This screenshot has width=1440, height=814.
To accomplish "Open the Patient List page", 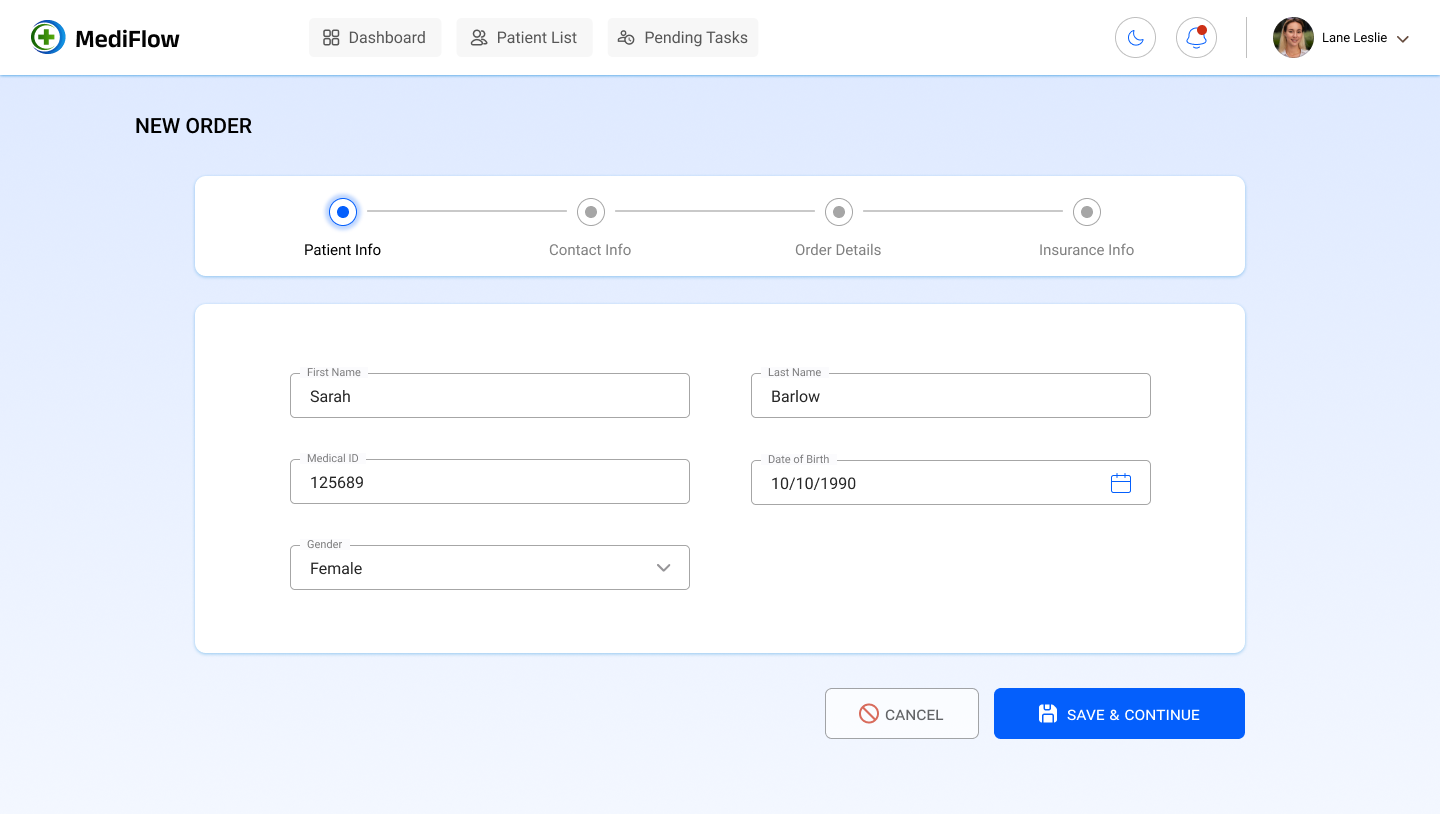I will coord(525,38).
